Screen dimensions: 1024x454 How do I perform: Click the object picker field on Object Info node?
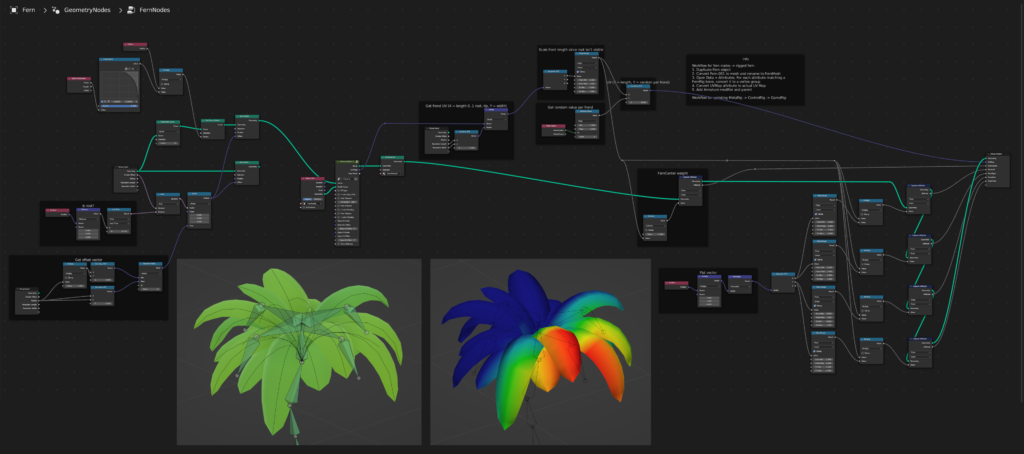[x=312, y=204]
